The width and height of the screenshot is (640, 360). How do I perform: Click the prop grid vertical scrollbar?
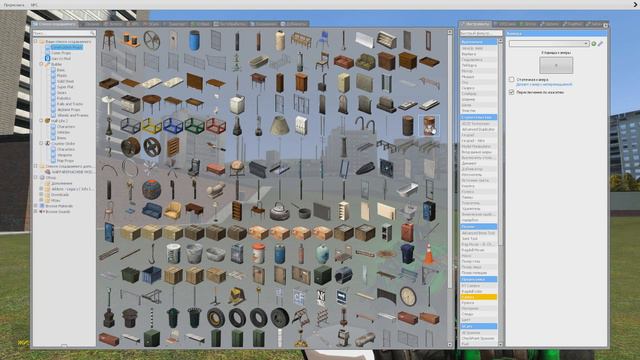(450, 160)
